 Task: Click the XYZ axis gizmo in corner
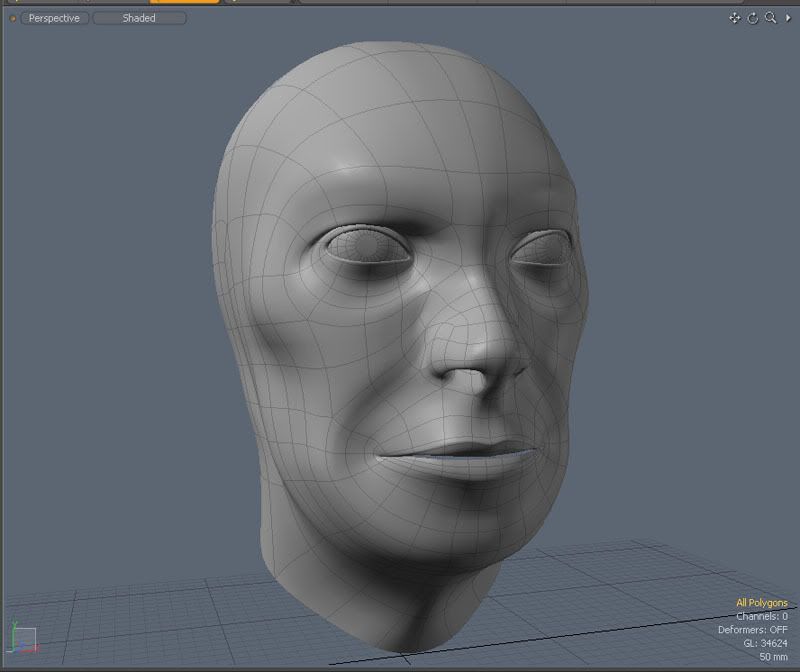click(22, 638)
